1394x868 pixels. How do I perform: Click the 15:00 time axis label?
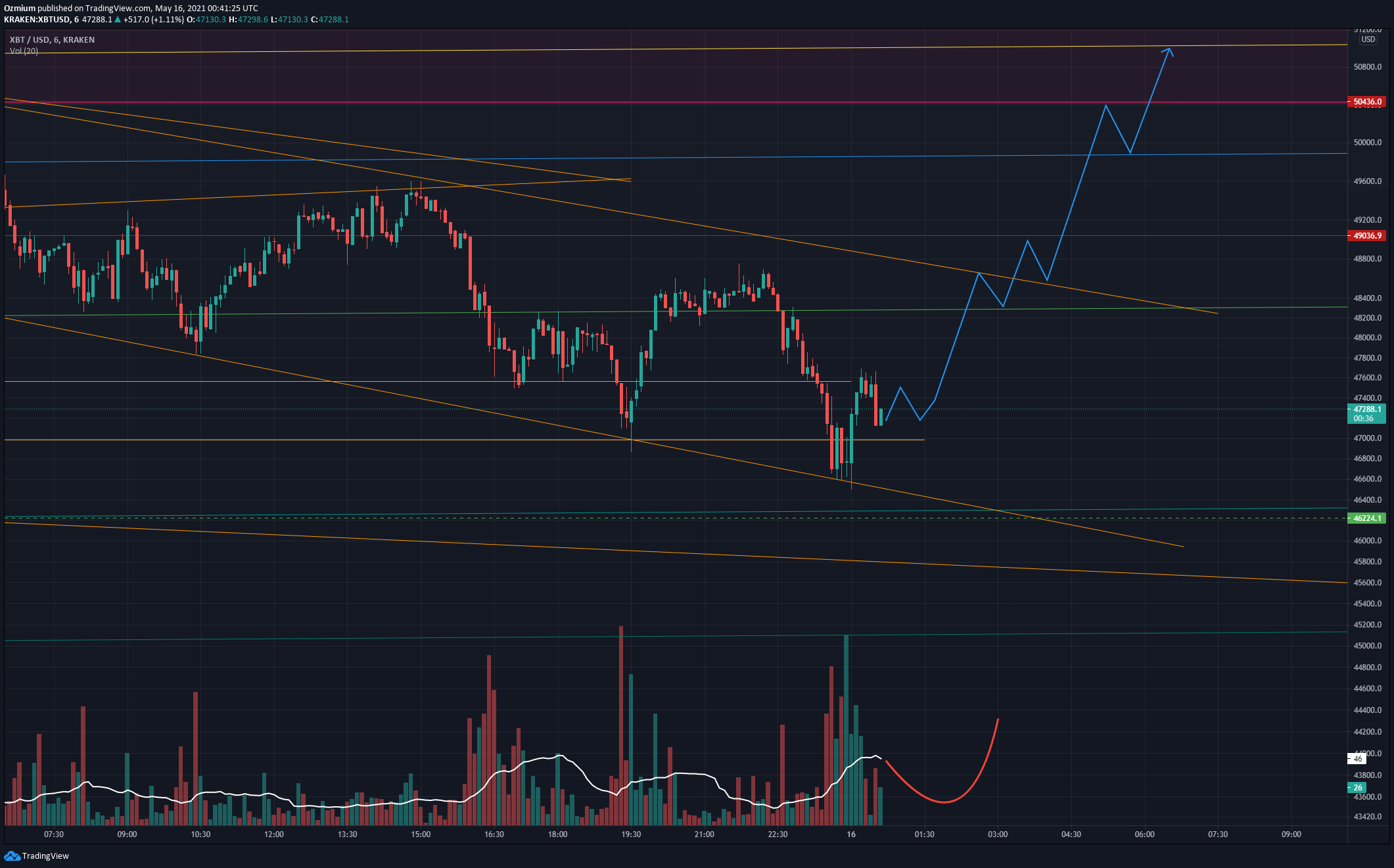(x=421, y=834)
